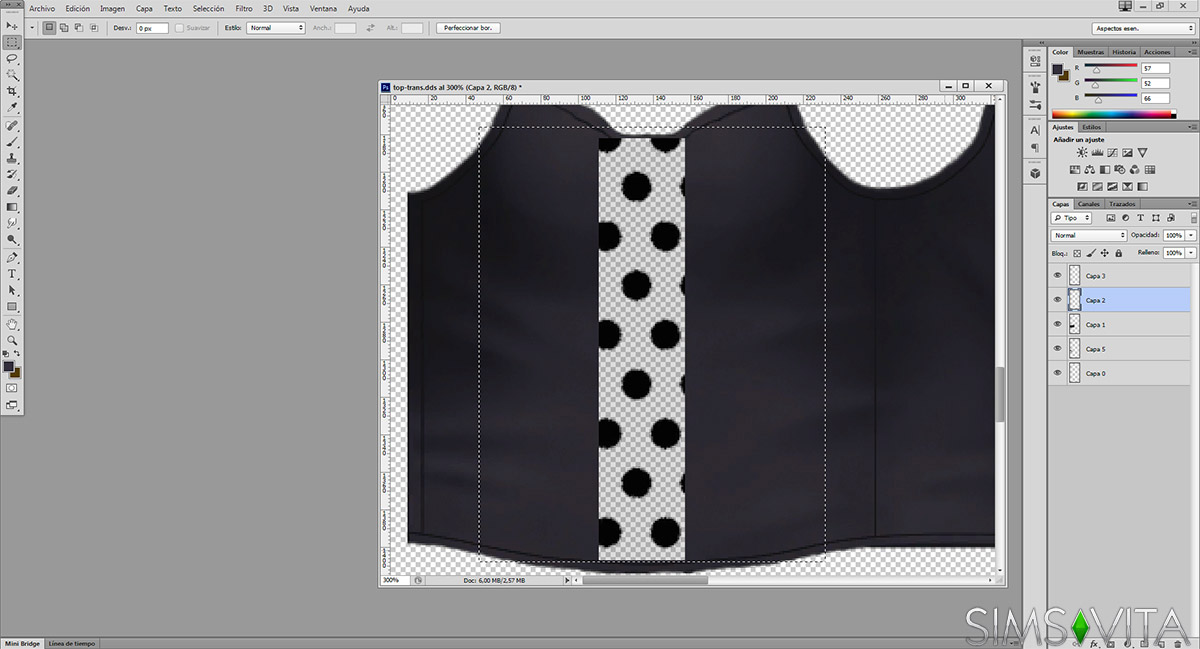
Task: Select the Clone Stamp tool
Action: point(12,158)
